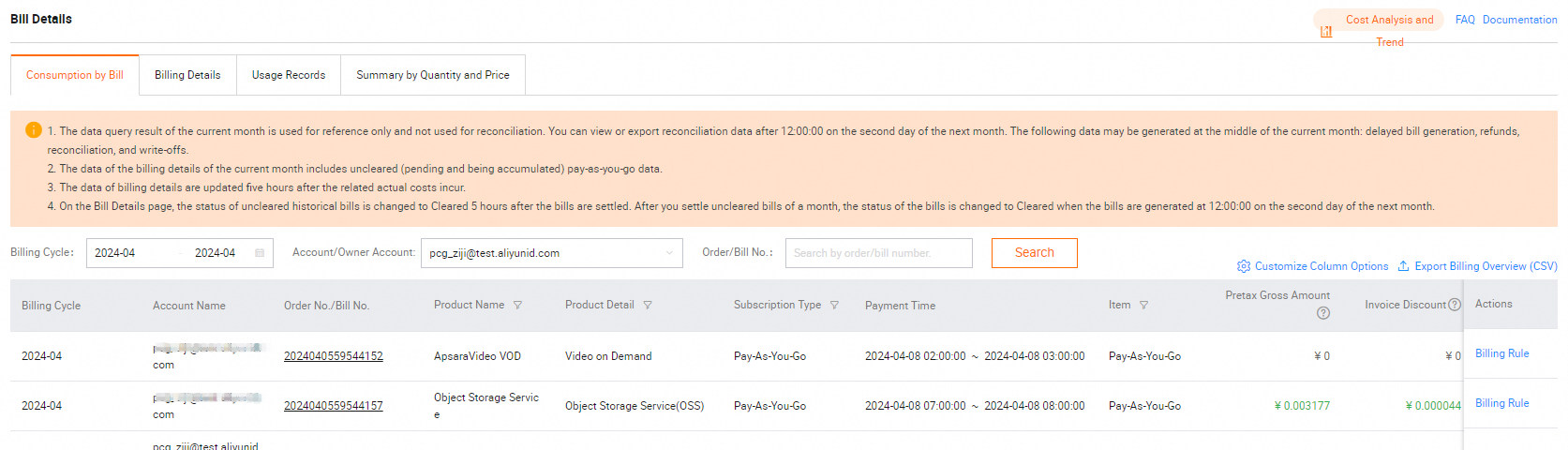Switch to the Billing Details tab
The image size is (1568, 450).
point(187,75)
